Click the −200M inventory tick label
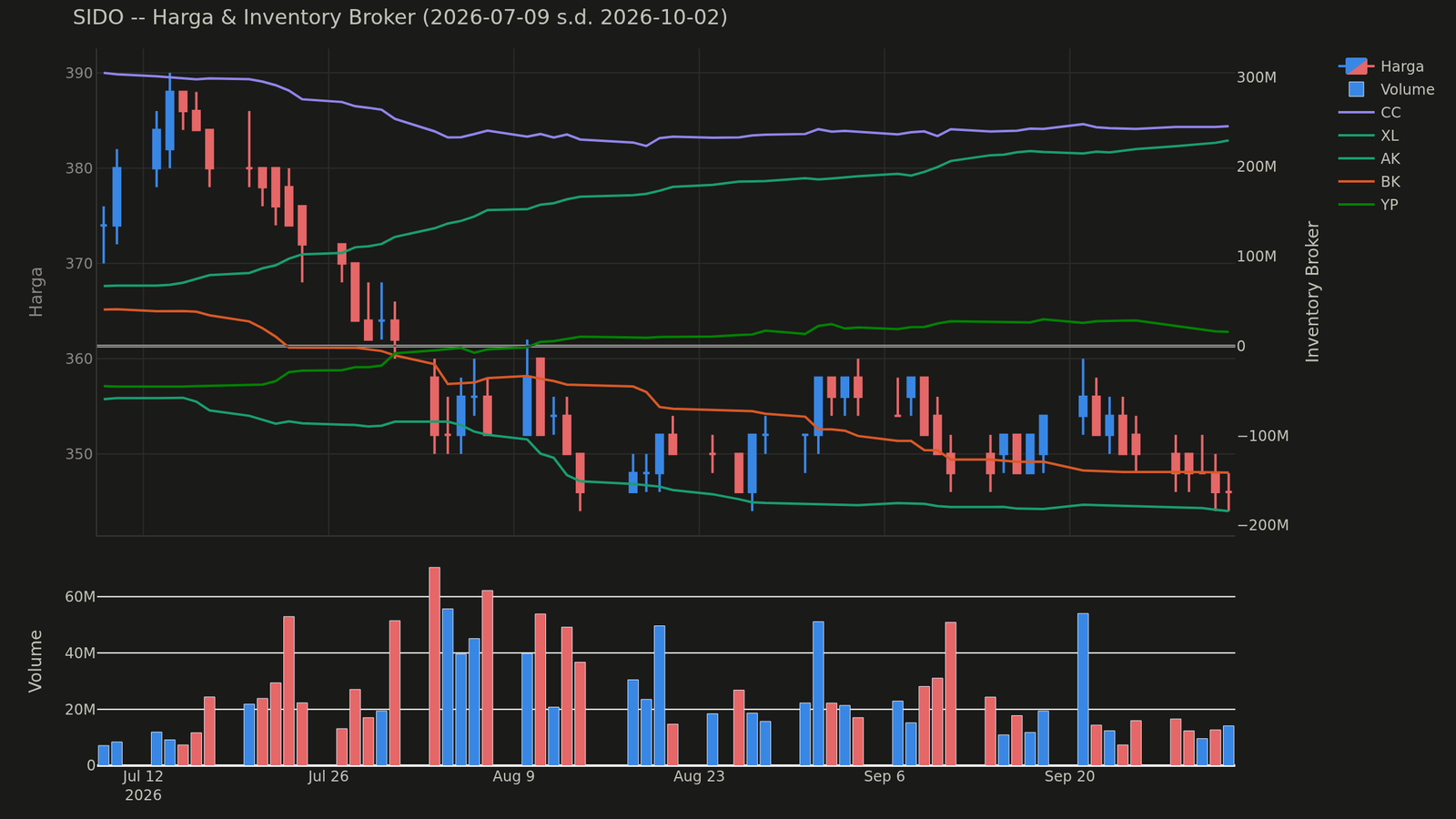The height and width of the screenshot is (819, 1456). 1263,525
